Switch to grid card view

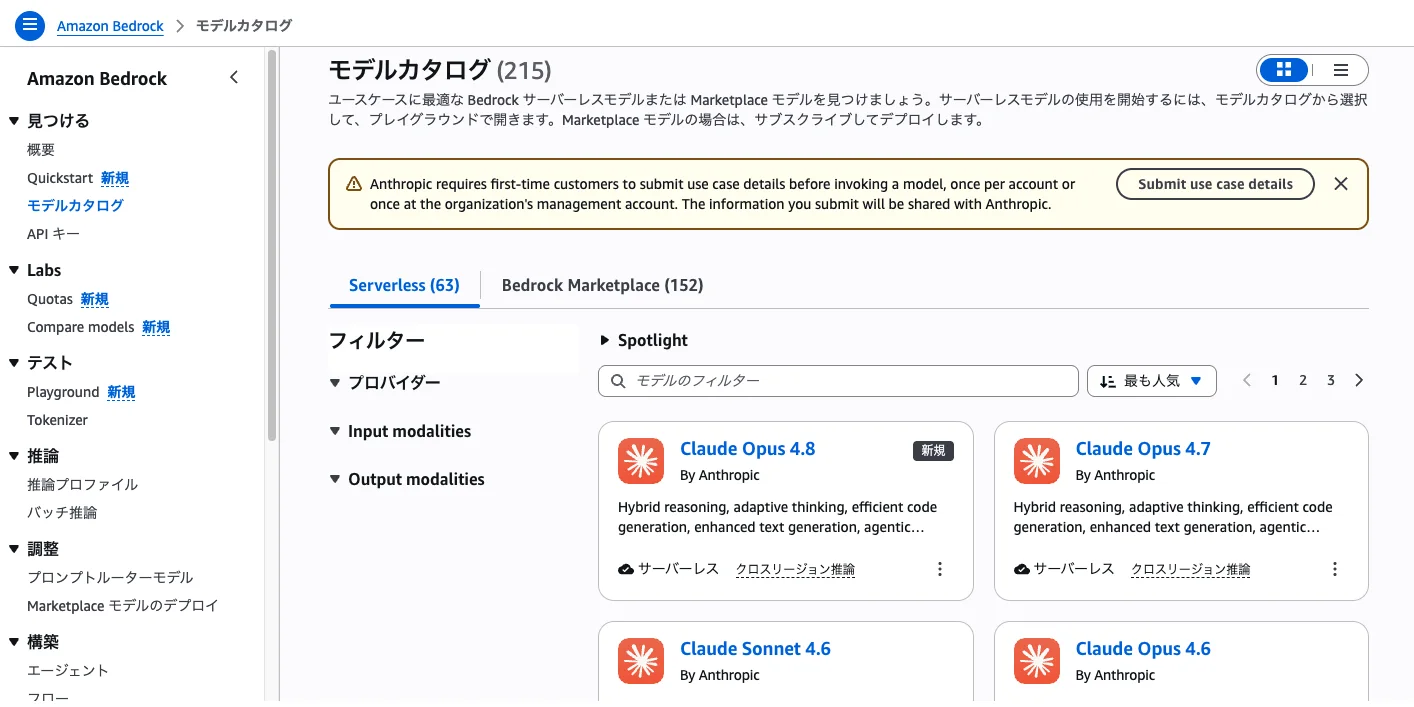[1284, 70]
